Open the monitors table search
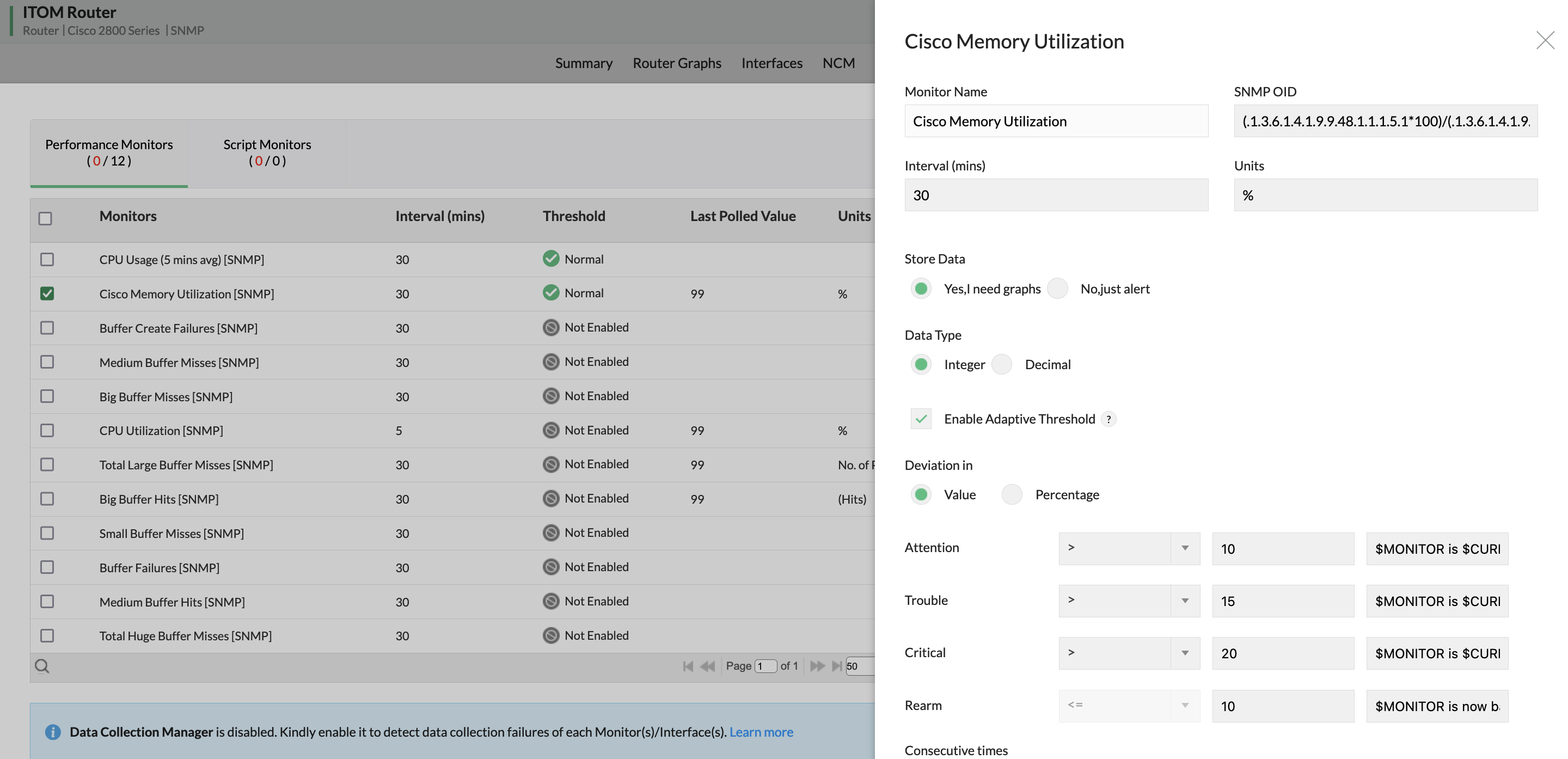The image size is (1568, 759). pos(41,666)
